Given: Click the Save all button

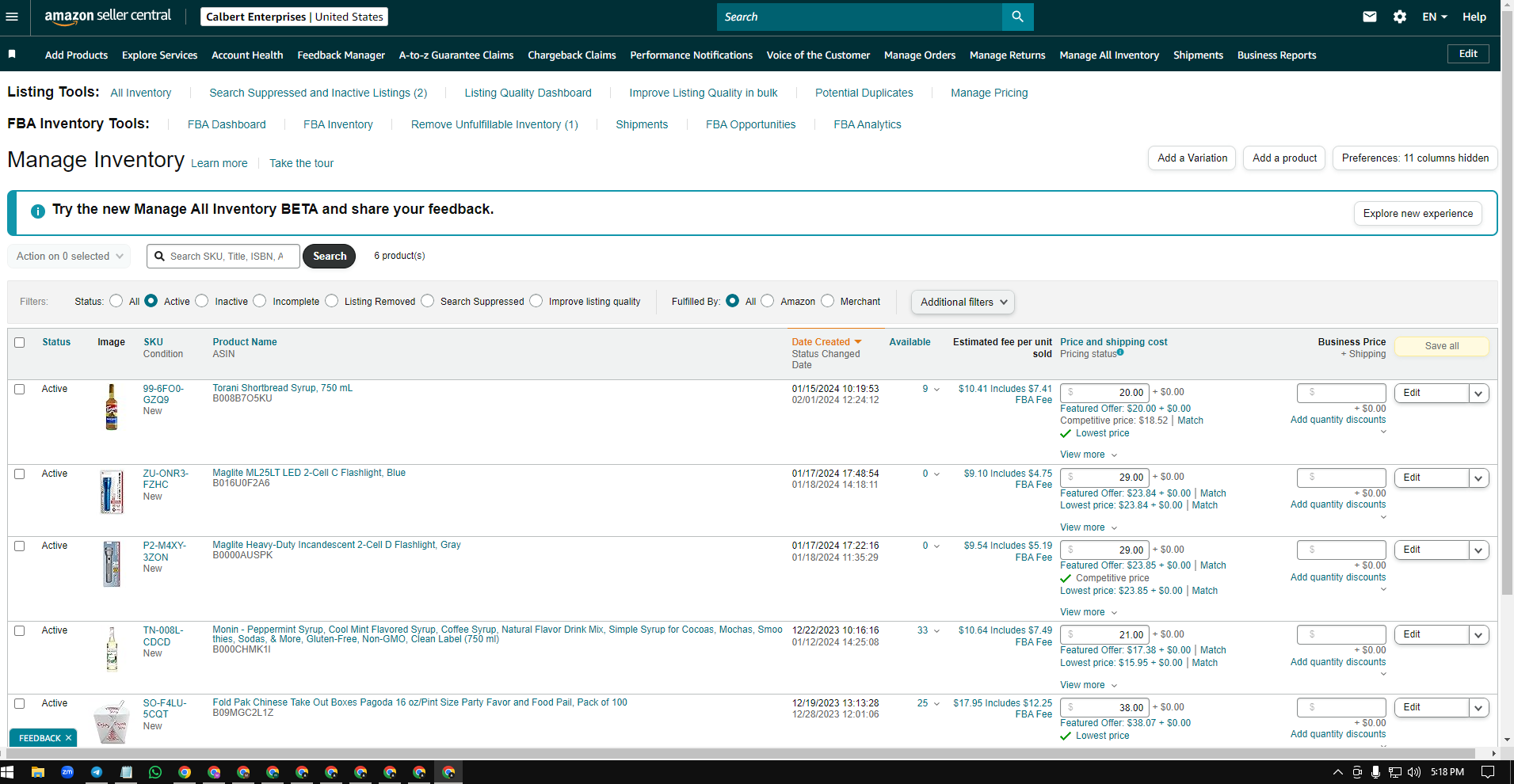Looking at the screenshot, I should coord(1441,346).
